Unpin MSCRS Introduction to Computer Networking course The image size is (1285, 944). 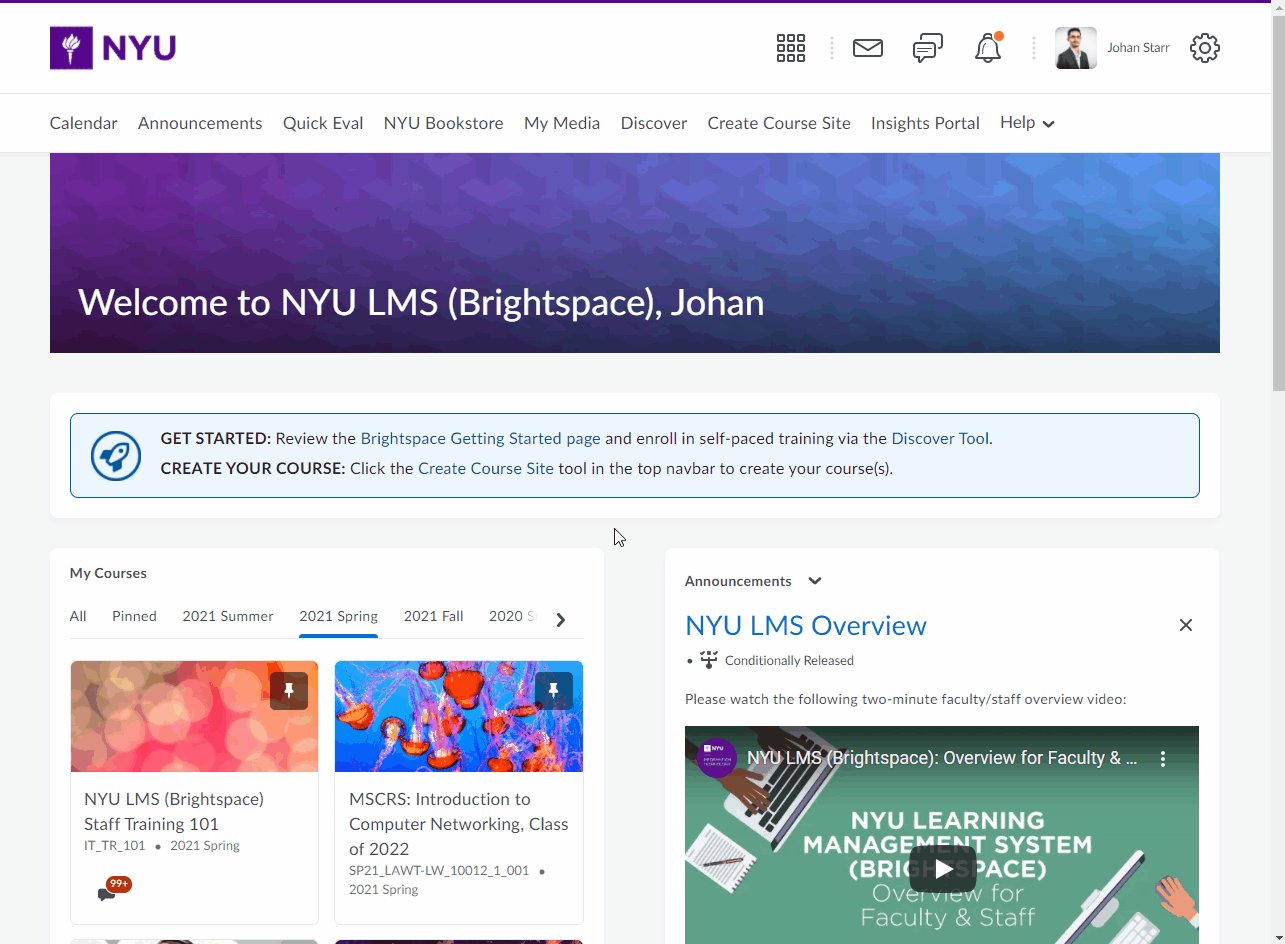554,691
